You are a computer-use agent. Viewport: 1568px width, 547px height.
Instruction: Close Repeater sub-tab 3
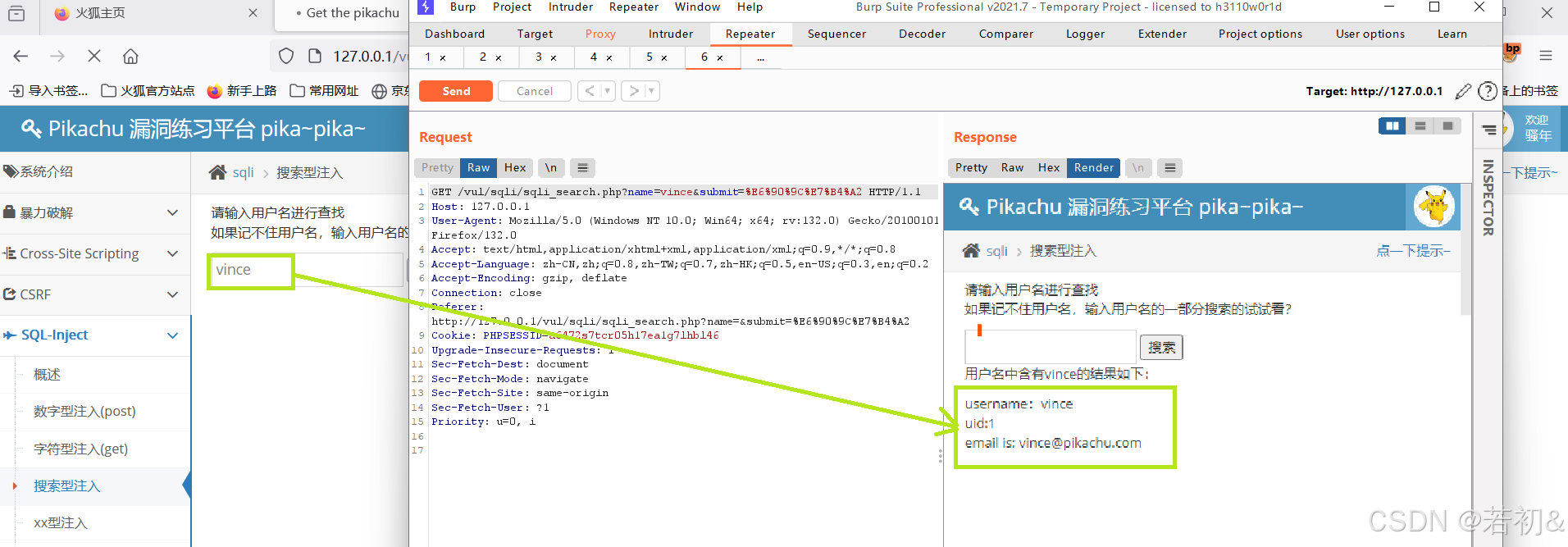click(554, 58)
